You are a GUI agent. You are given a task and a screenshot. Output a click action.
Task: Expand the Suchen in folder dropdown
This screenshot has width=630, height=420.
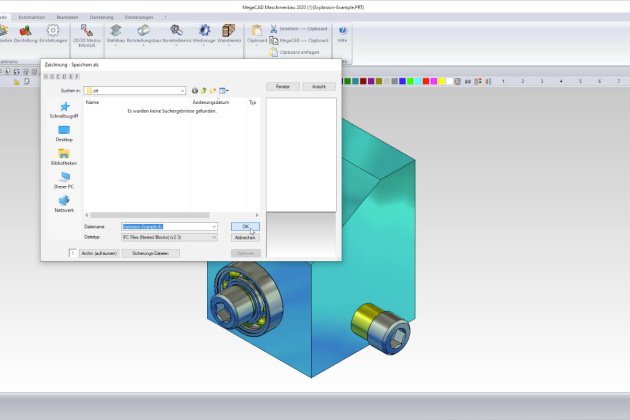click(x=183, y=90)
